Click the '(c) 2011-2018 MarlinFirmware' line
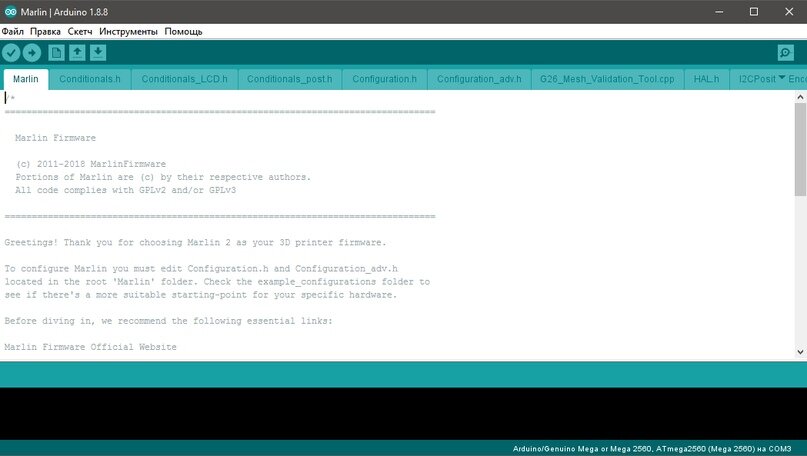 tap(91, 164)
